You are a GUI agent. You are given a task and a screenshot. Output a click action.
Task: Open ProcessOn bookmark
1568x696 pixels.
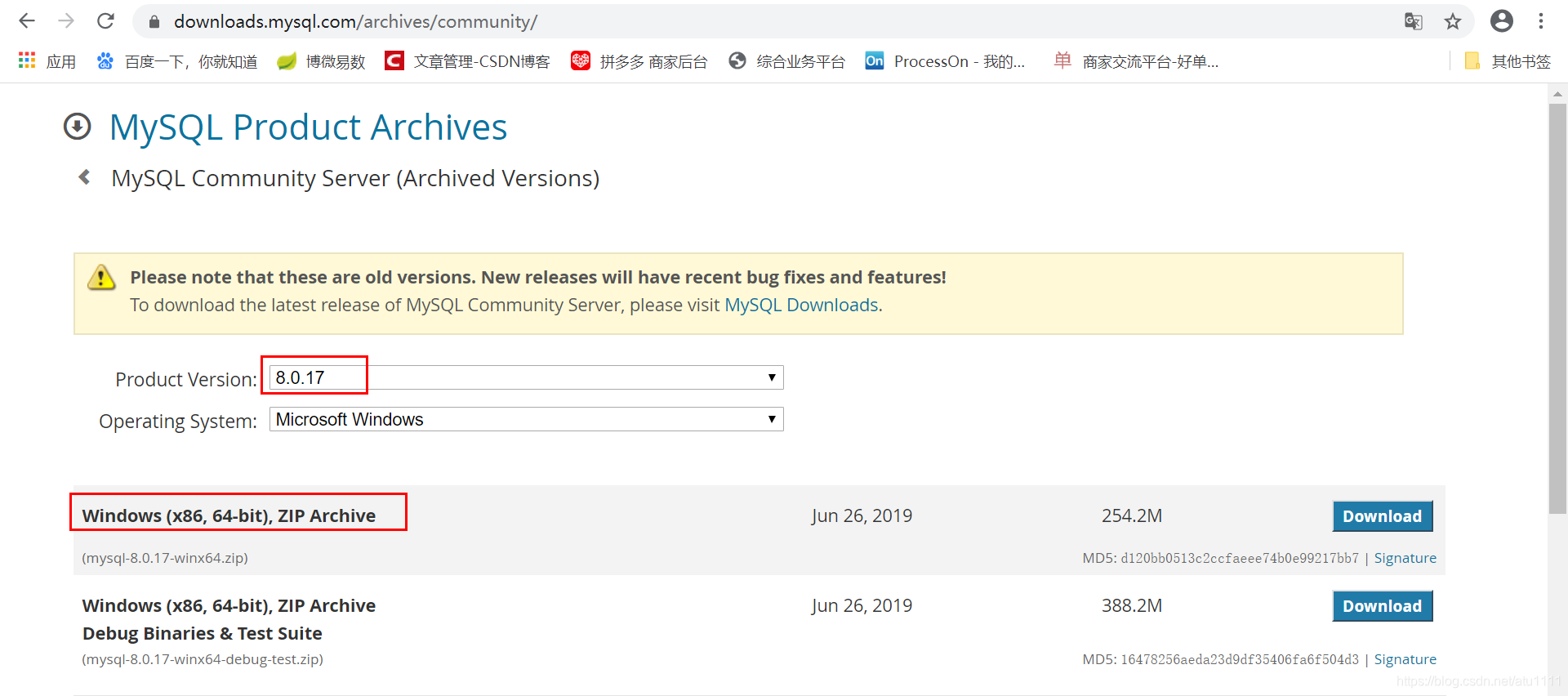pyautogui.click(x=945, y=61)
